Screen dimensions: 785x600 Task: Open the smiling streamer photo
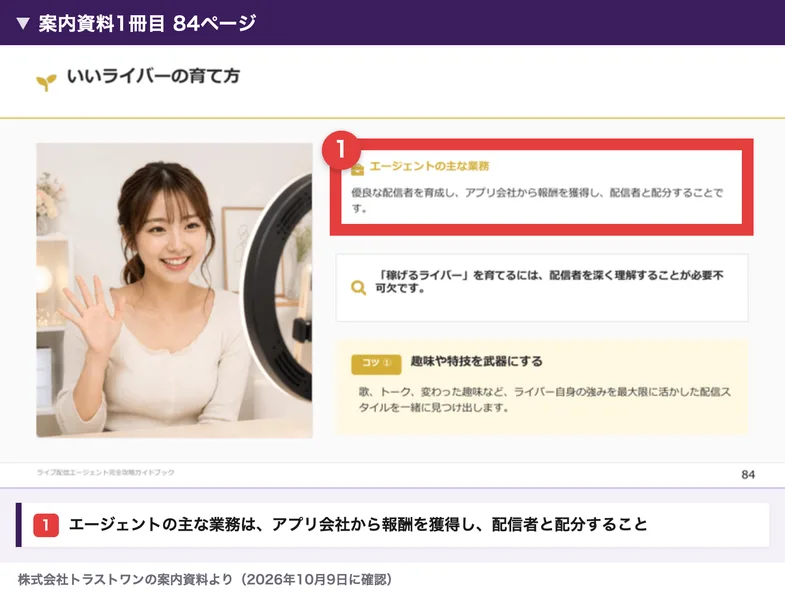point(175,290)
